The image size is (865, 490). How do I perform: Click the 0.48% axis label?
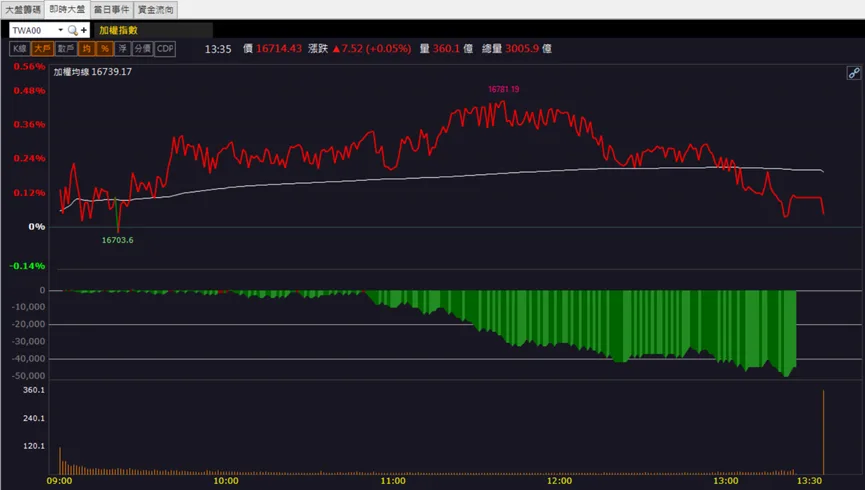[x=29, y=90]
